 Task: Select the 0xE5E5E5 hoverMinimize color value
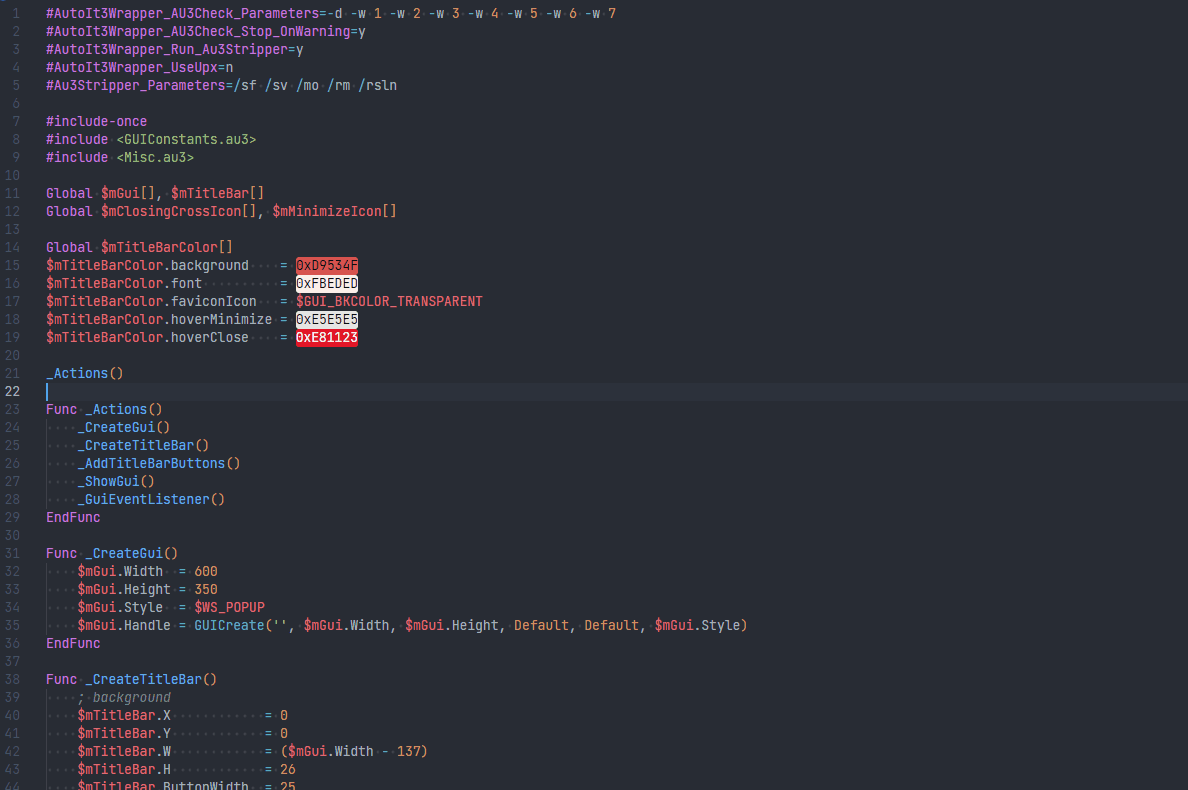[326, 319]
